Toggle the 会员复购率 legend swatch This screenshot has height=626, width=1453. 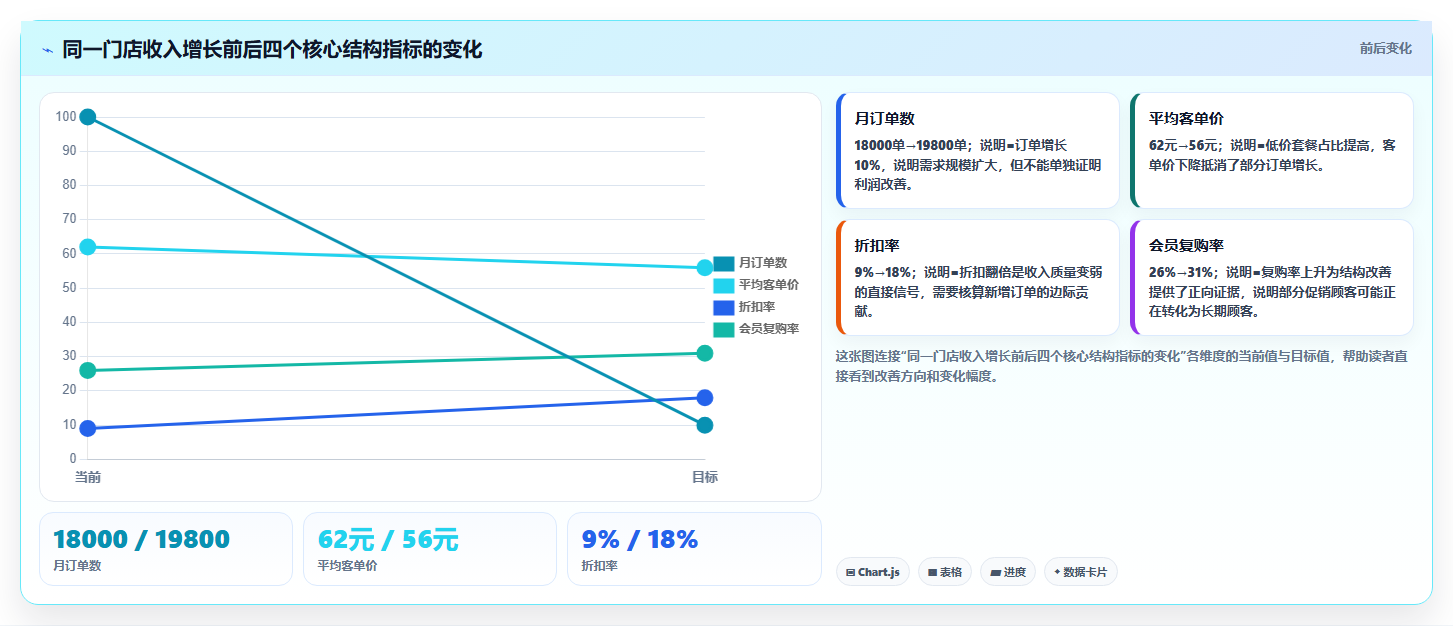point(723,329)
